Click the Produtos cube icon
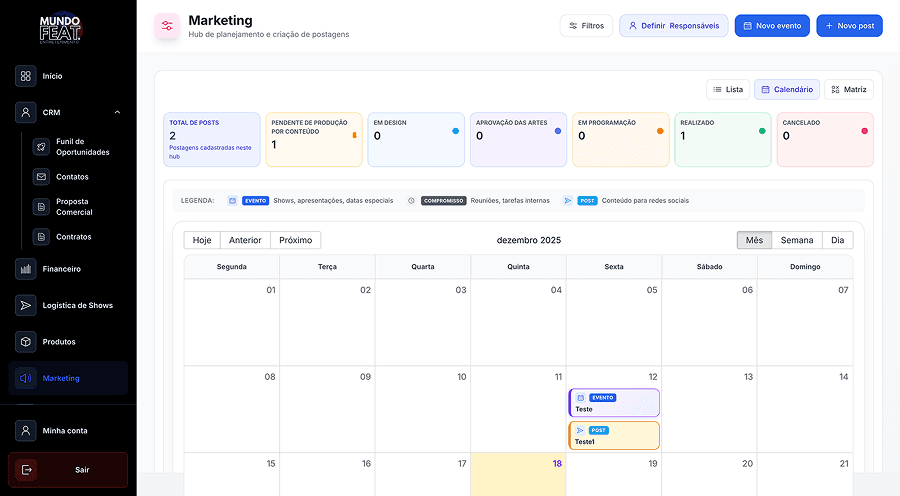900x496 pixels. (x=25, y=342)
